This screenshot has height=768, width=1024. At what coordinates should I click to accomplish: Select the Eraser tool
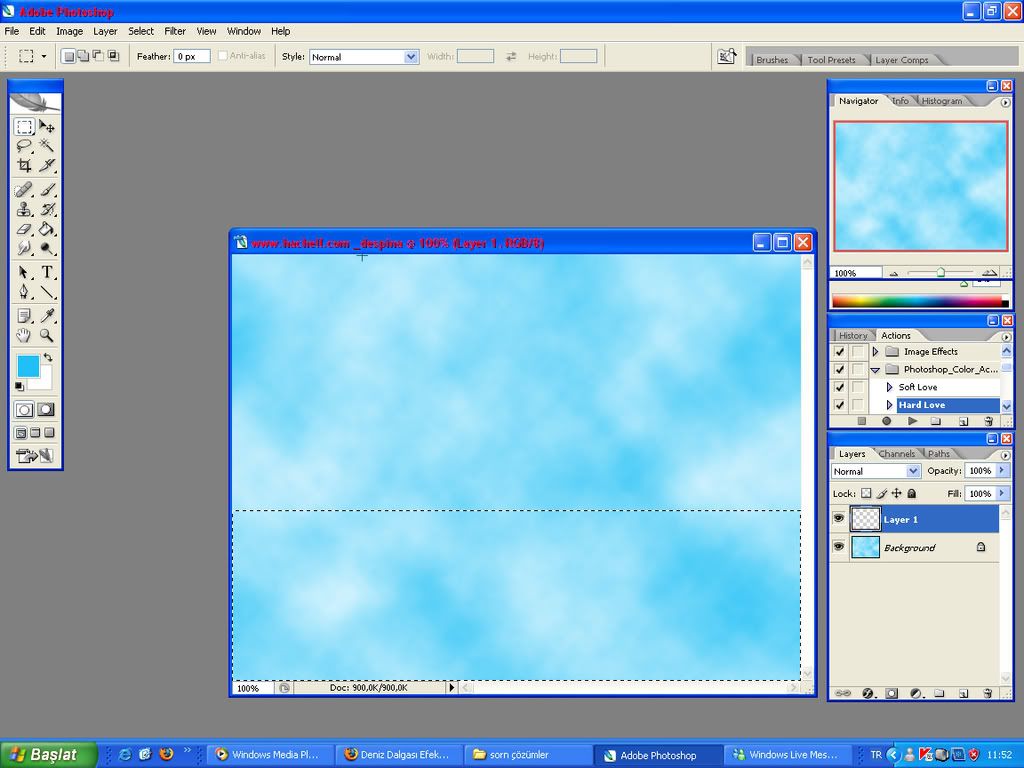[x=24, y=229]
